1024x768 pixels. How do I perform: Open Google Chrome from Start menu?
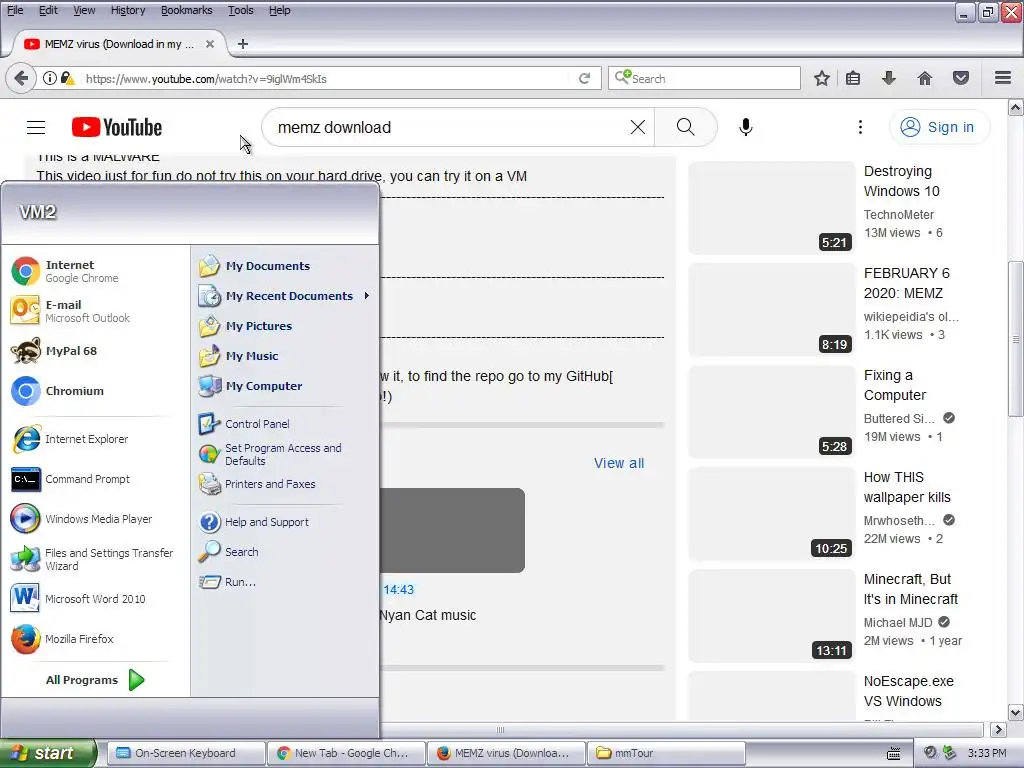click(x=95, y=271)
